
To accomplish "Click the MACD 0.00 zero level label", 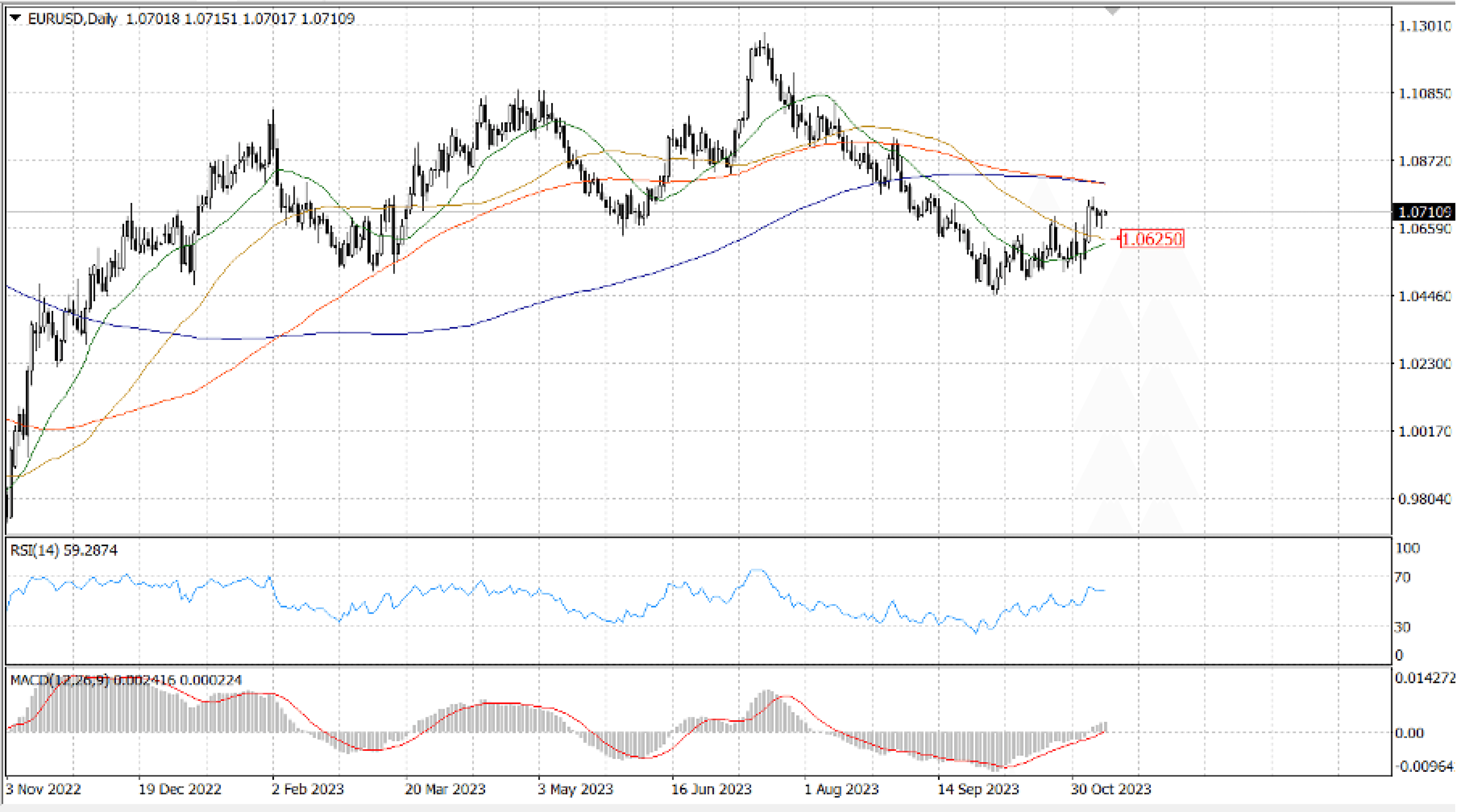I will [1409, 733].
